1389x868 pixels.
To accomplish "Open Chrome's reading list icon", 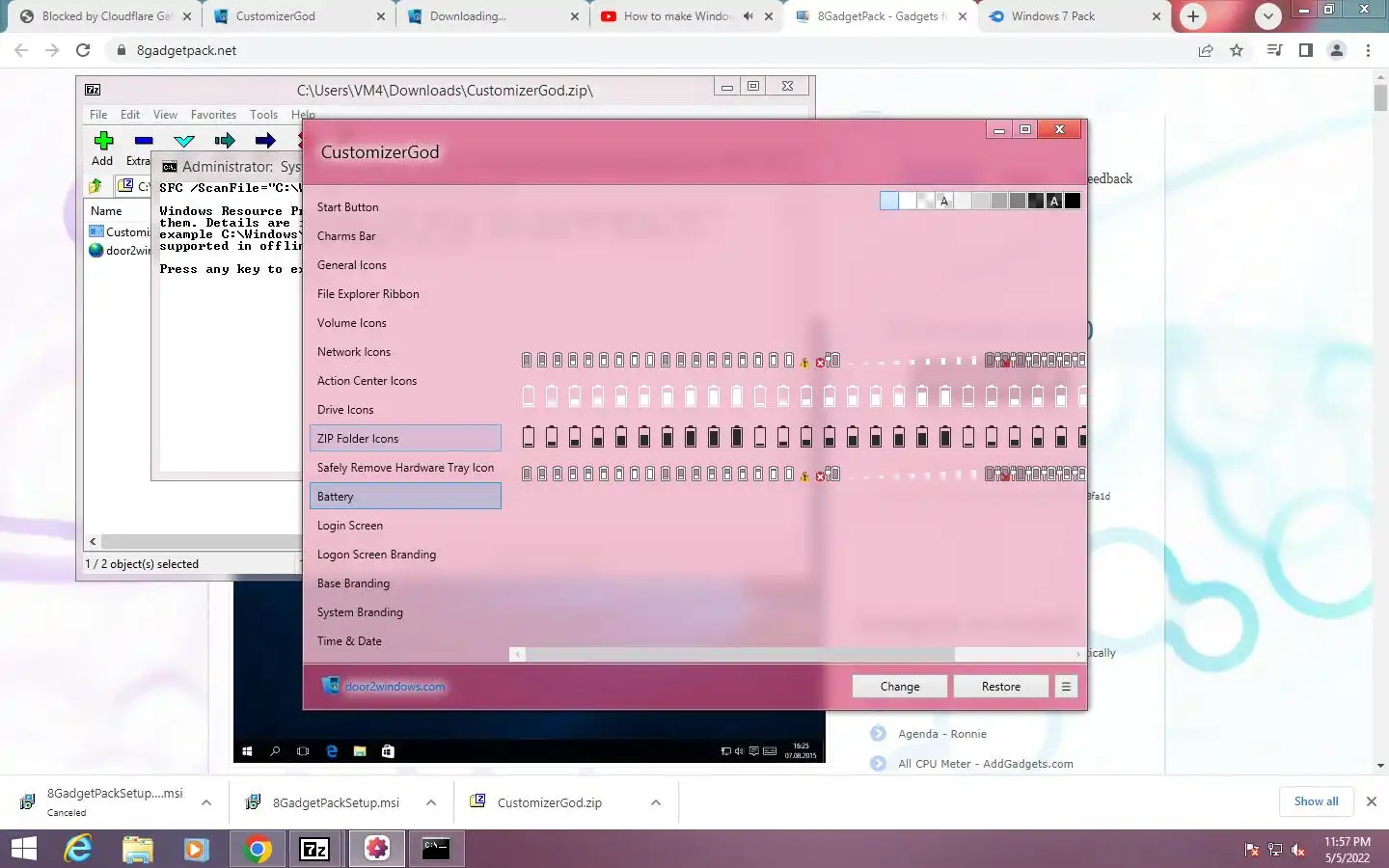I will (1275, 50).
